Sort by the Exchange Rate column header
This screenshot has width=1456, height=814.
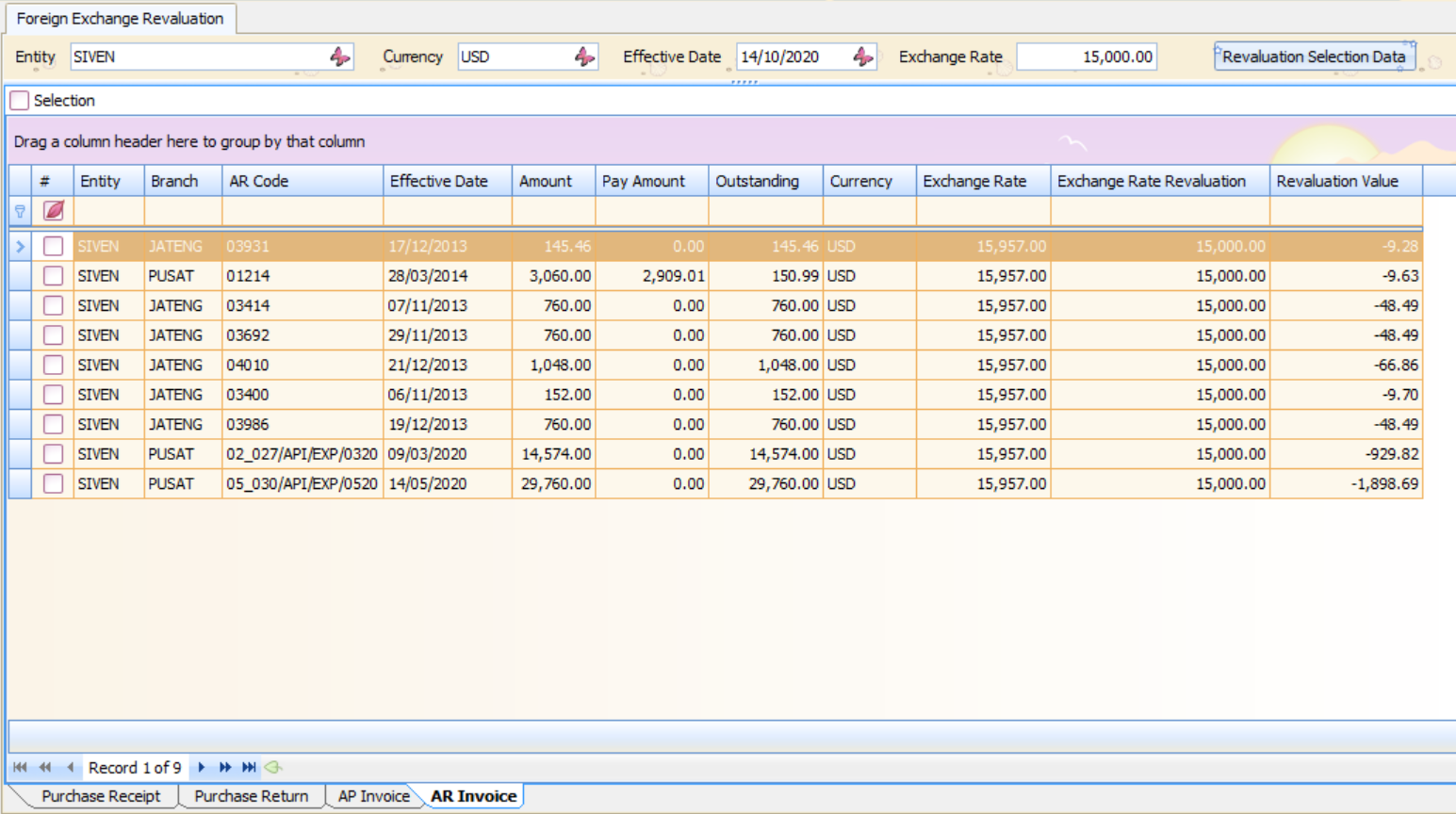click(x=984, y=181)
